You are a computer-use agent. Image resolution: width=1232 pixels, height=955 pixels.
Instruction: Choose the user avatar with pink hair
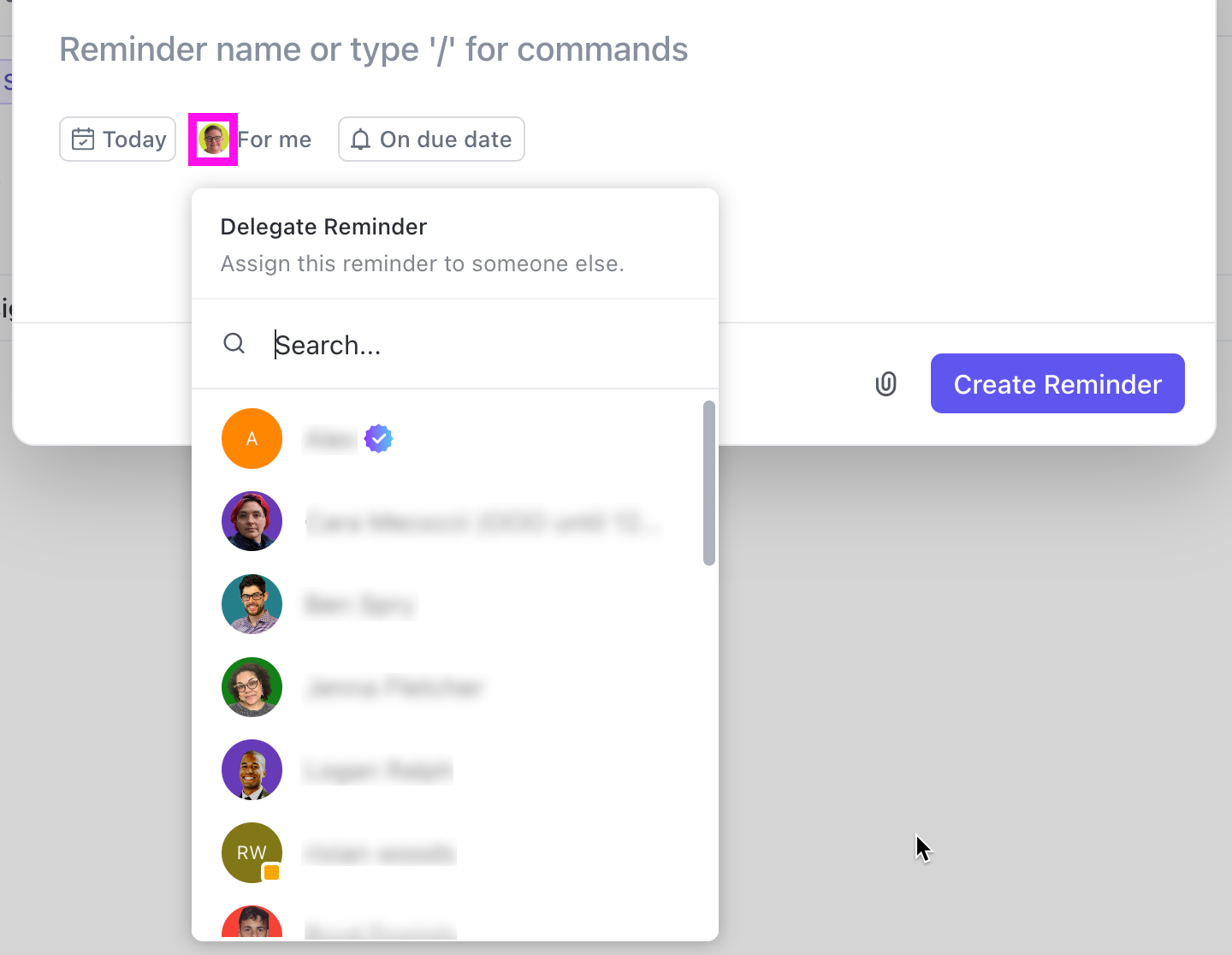252,521
